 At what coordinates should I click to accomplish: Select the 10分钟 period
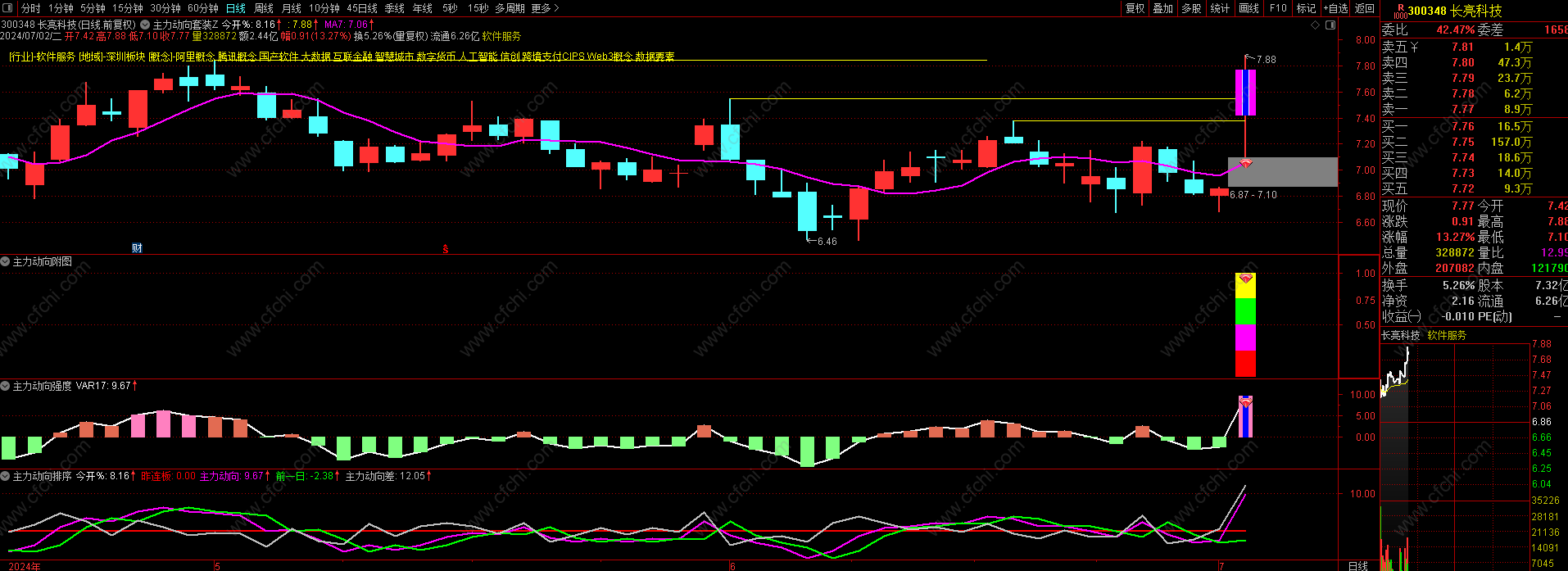pyautogui.click(x=324, y=8)
